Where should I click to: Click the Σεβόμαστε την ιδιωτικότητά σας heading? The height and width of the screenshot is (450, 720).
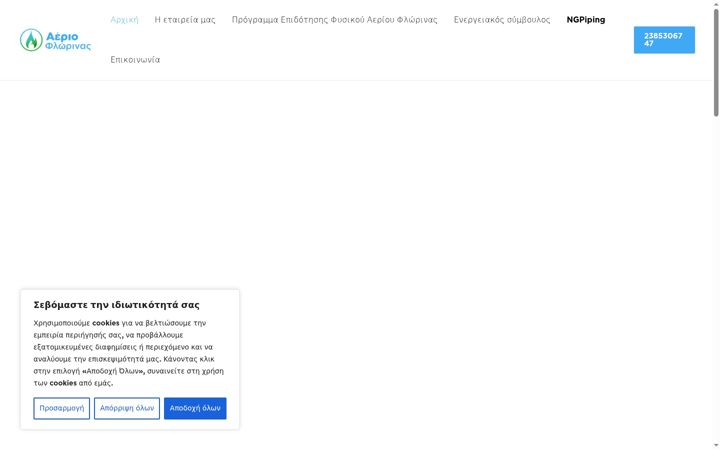(x=117, y=305)
